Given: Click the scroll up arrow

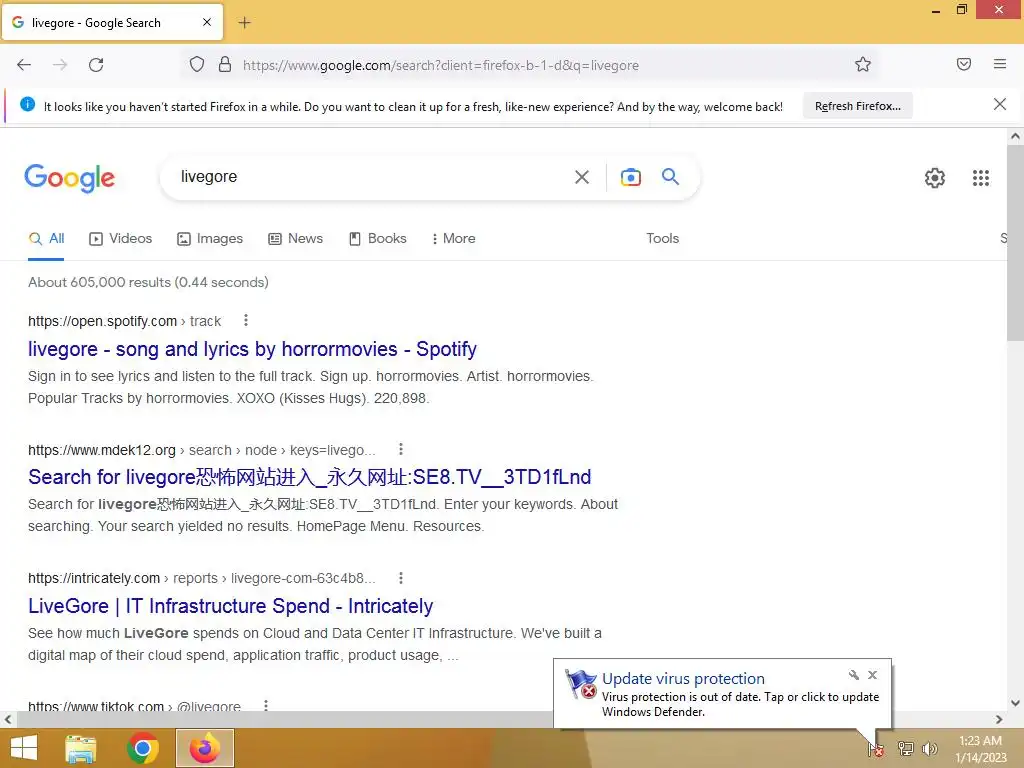Looking at the screenshot, I should point(1015,136).
